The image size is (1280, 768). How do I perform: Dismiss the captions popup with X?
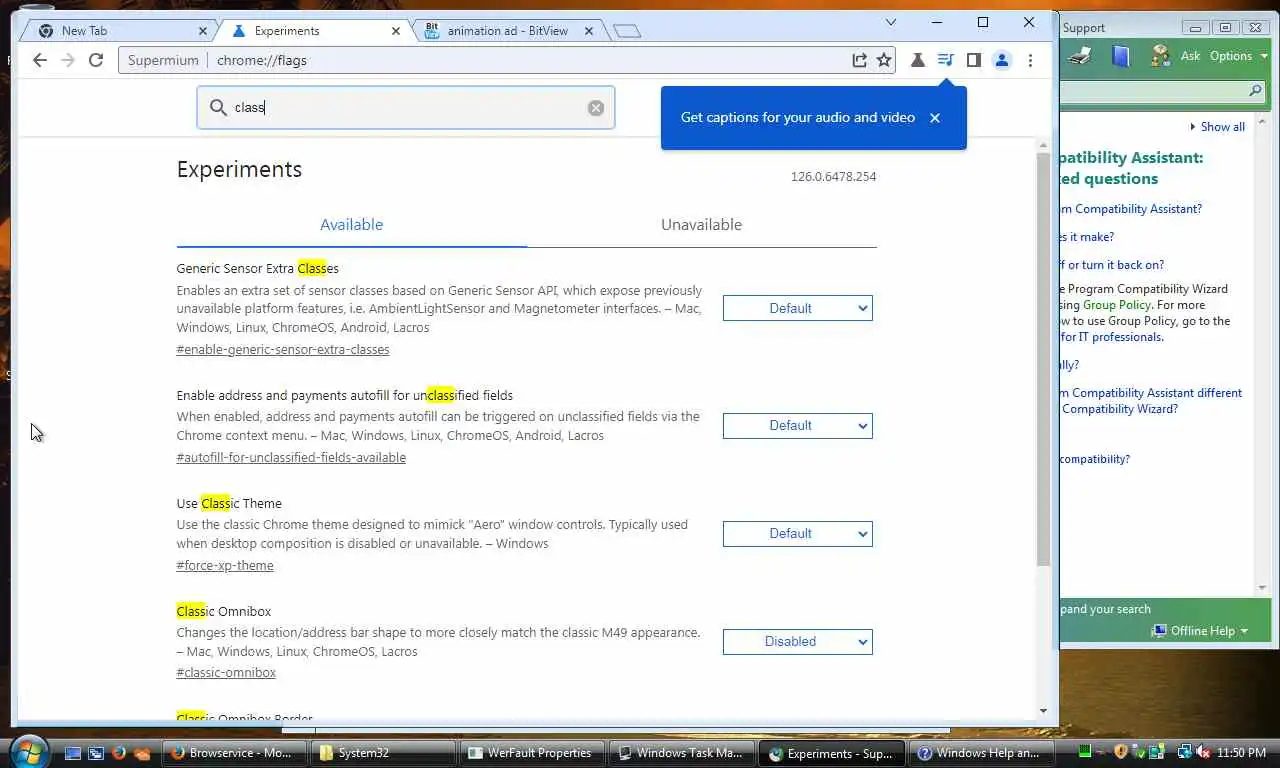click(935, 118)
